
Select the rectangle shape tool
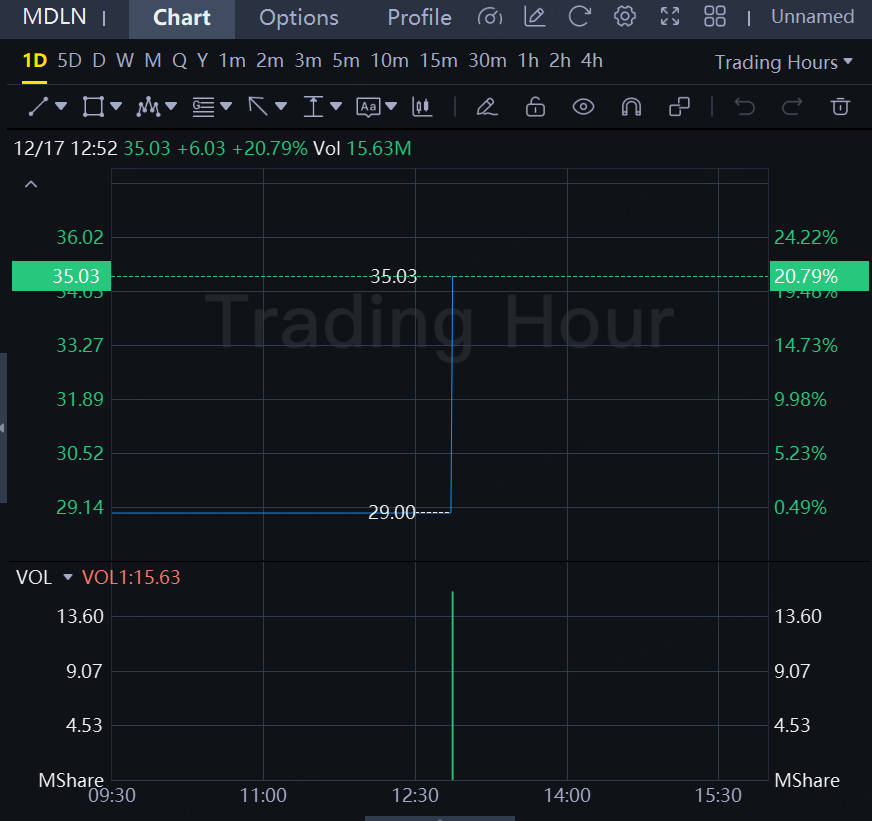(x=93, y=106)
